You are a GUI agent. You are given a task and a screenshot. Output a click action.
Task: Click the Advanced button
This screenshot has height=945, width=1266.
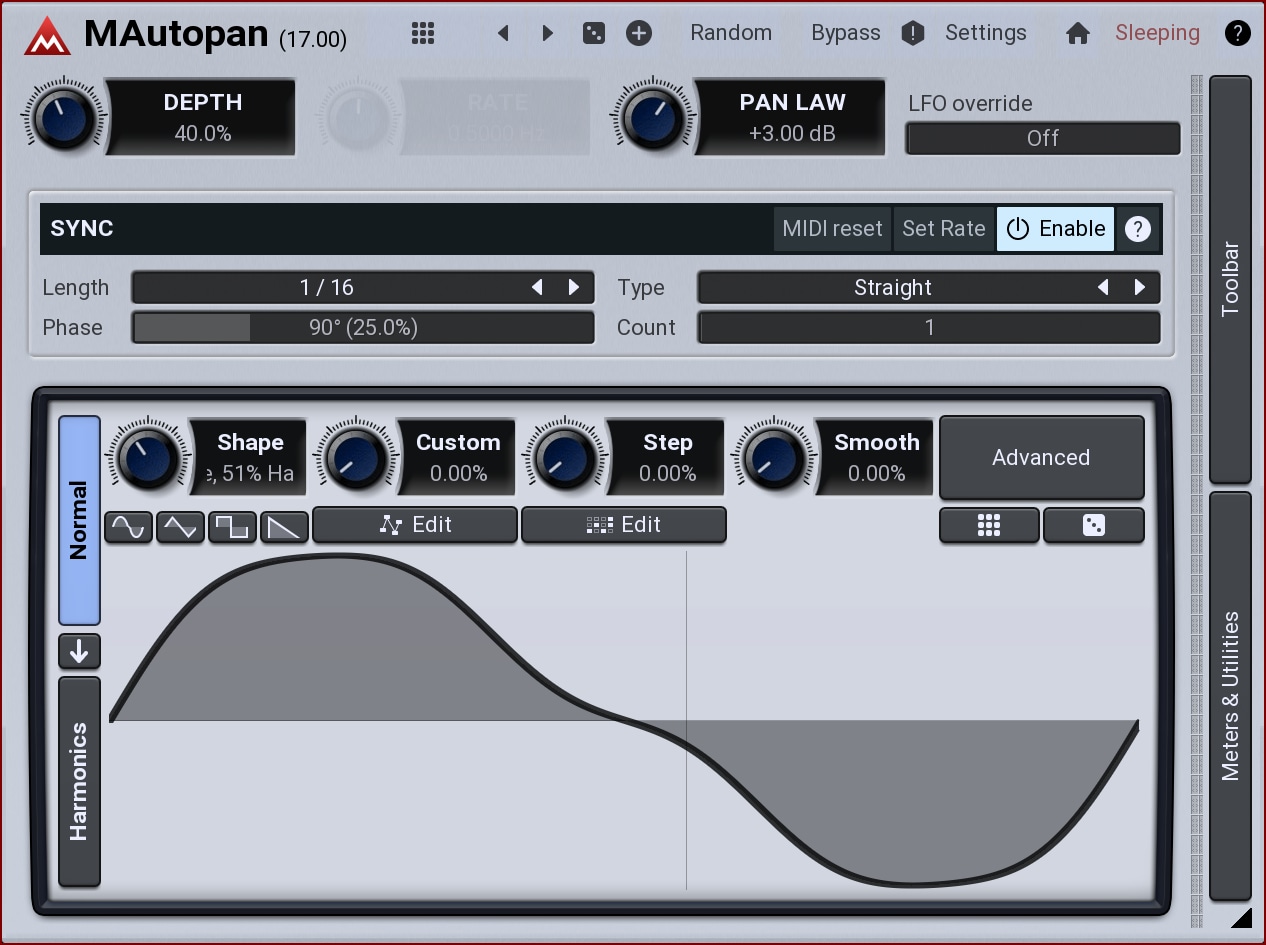point(1041,457)
